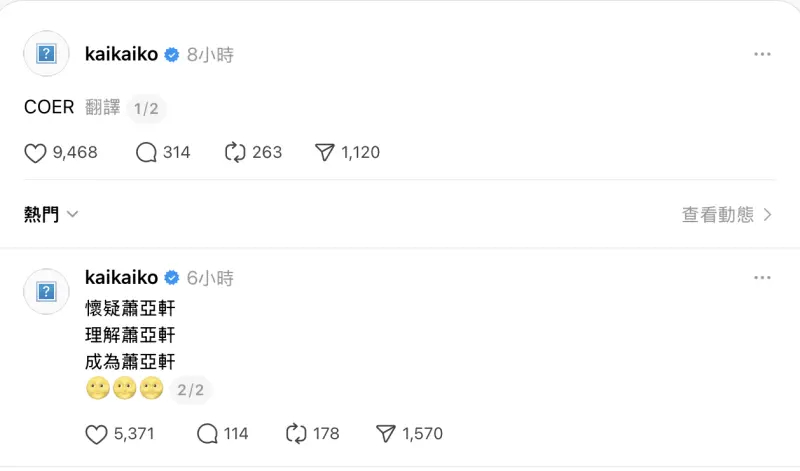Share the second post via send icon
The width and height of the screenshot is (800, 471).
(x=386, y=434)
